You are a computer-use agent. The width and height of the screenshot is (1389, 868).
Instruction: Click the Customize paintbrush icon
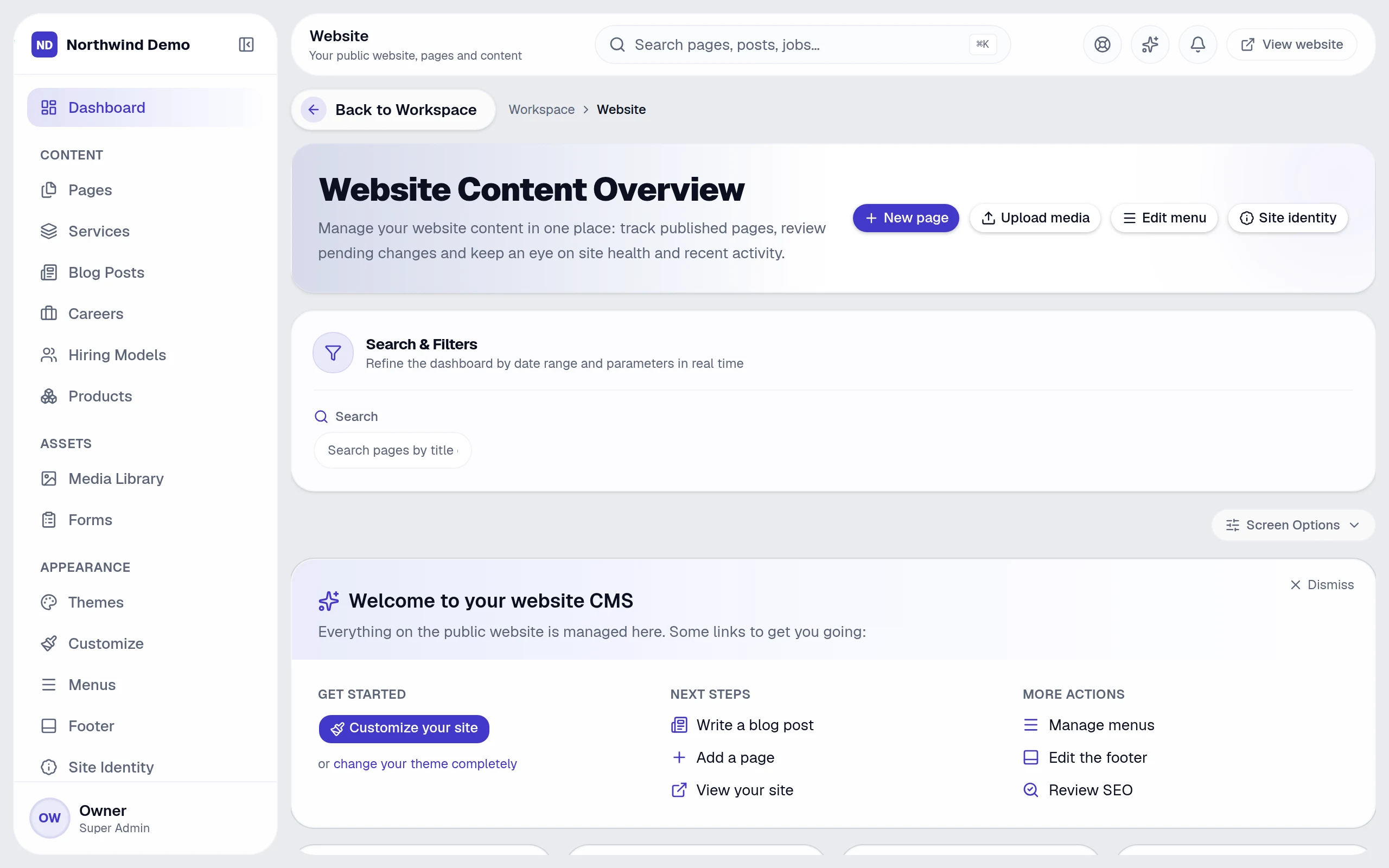click(x=49, y=643)
